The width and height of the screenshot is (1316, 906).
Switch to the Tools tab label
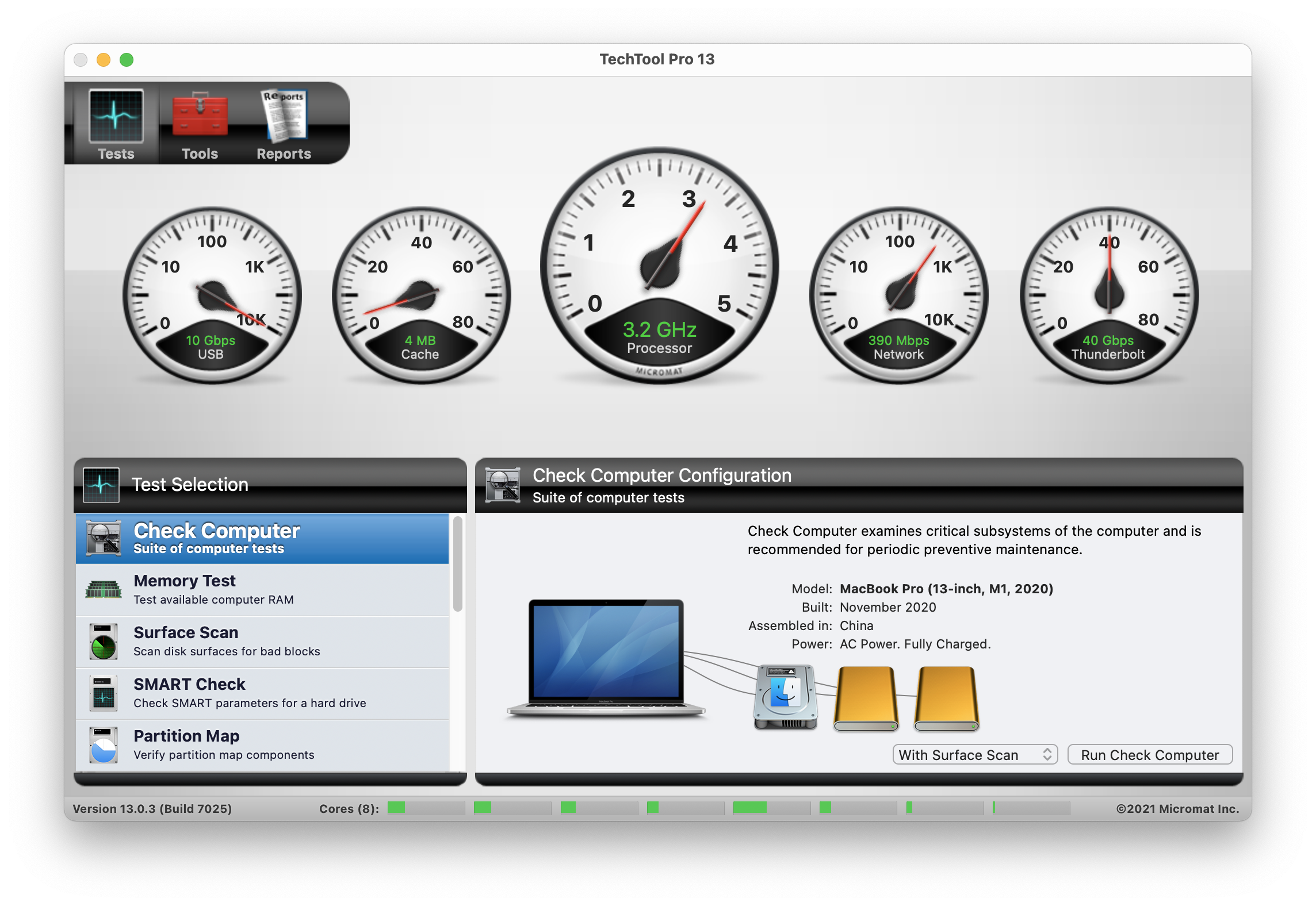click(x=200, y=154)
